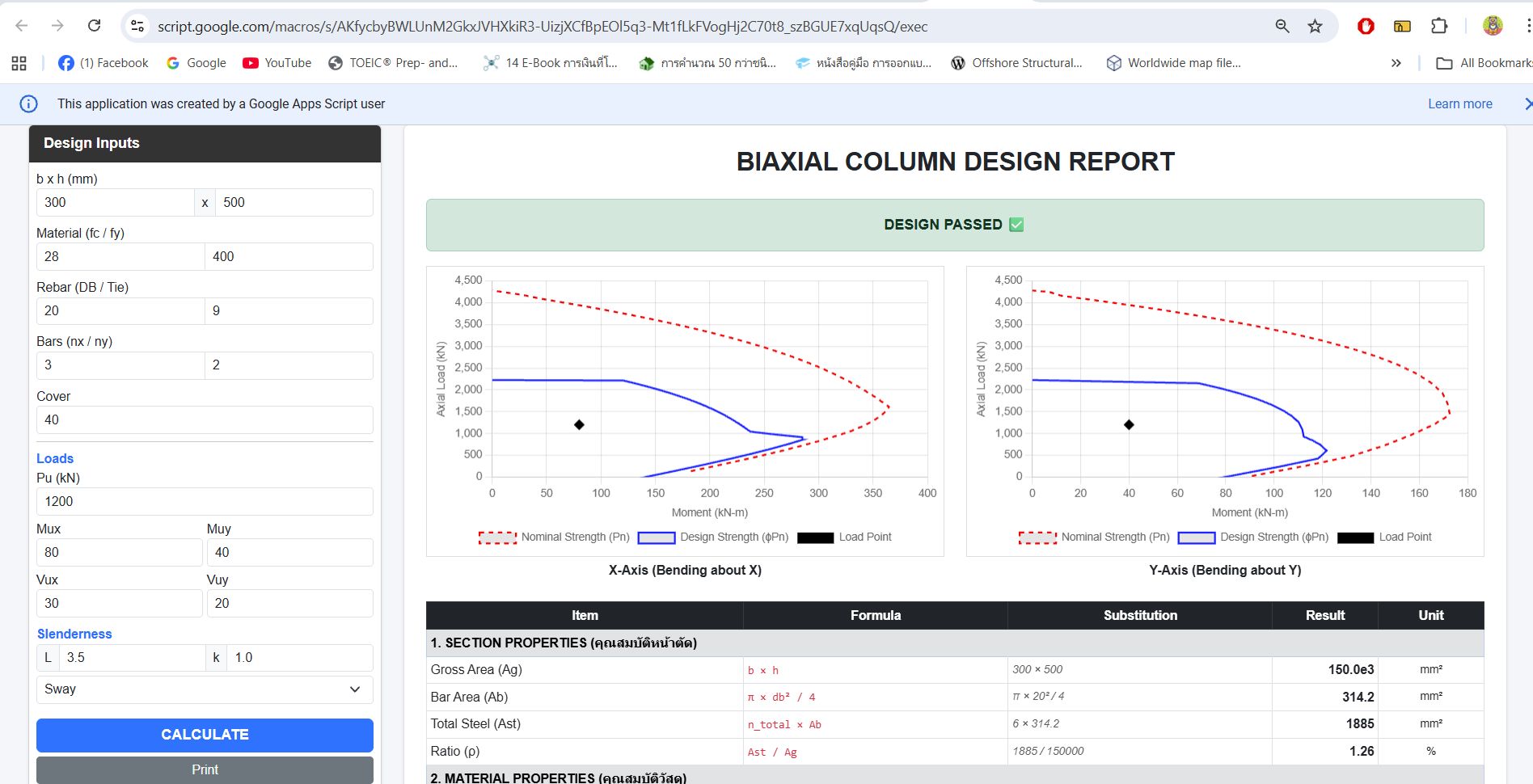
Task: Go back with the browser back arrow
Action: [x=22, y=26]
